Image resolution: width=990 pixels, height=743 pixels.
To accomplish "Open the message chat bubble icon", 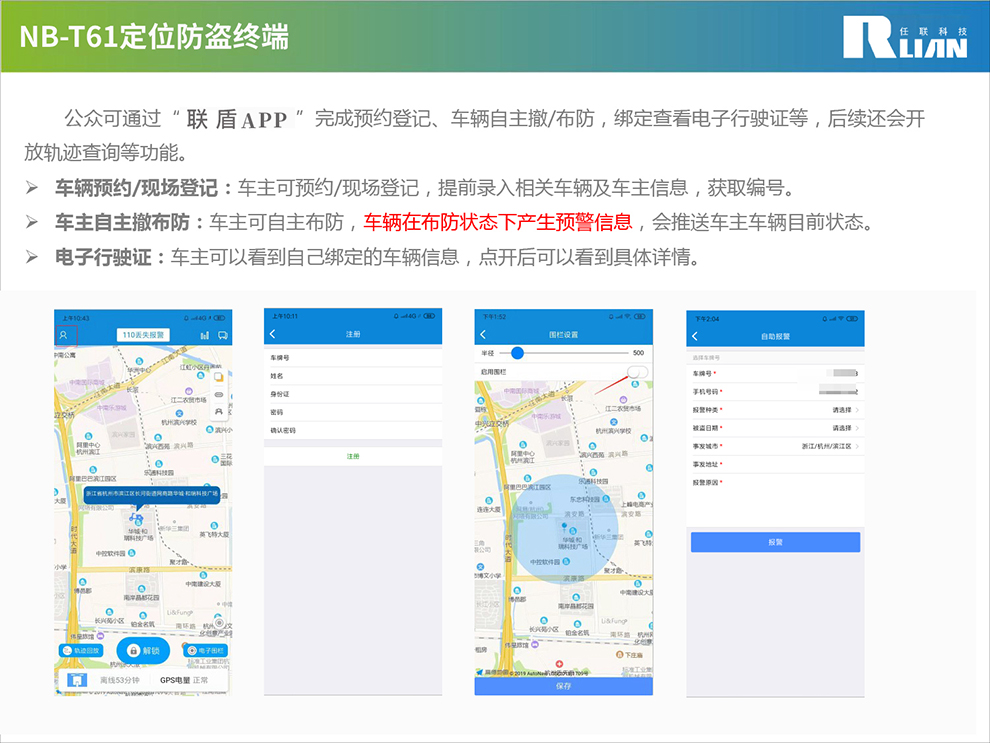I will pos(222,335).
